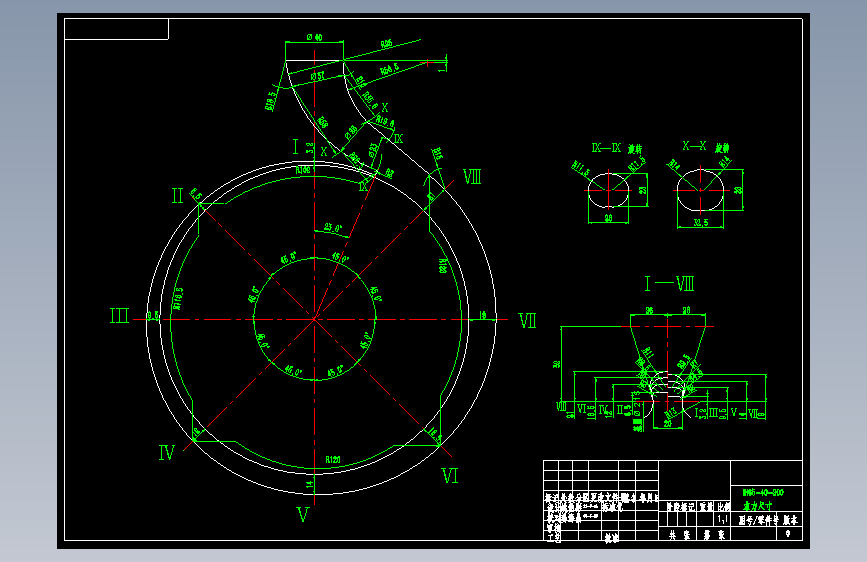Viewport: 867px width, 562px height.
Task: Select the 14 dimension above marker V
Action: [x=310, y=483]
